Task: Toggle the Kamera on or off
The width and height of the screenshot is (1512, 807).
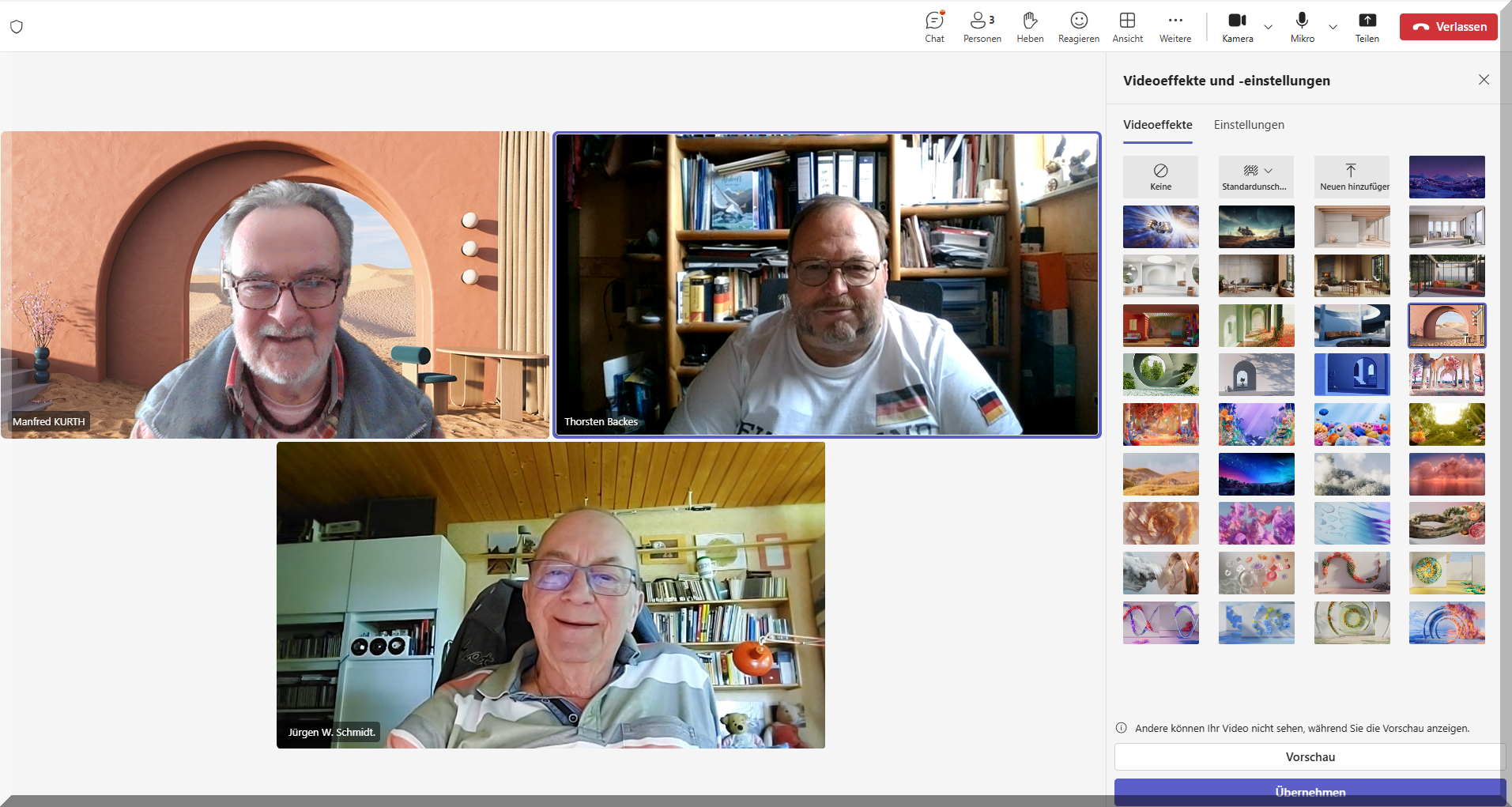Action: [1237, 27]
